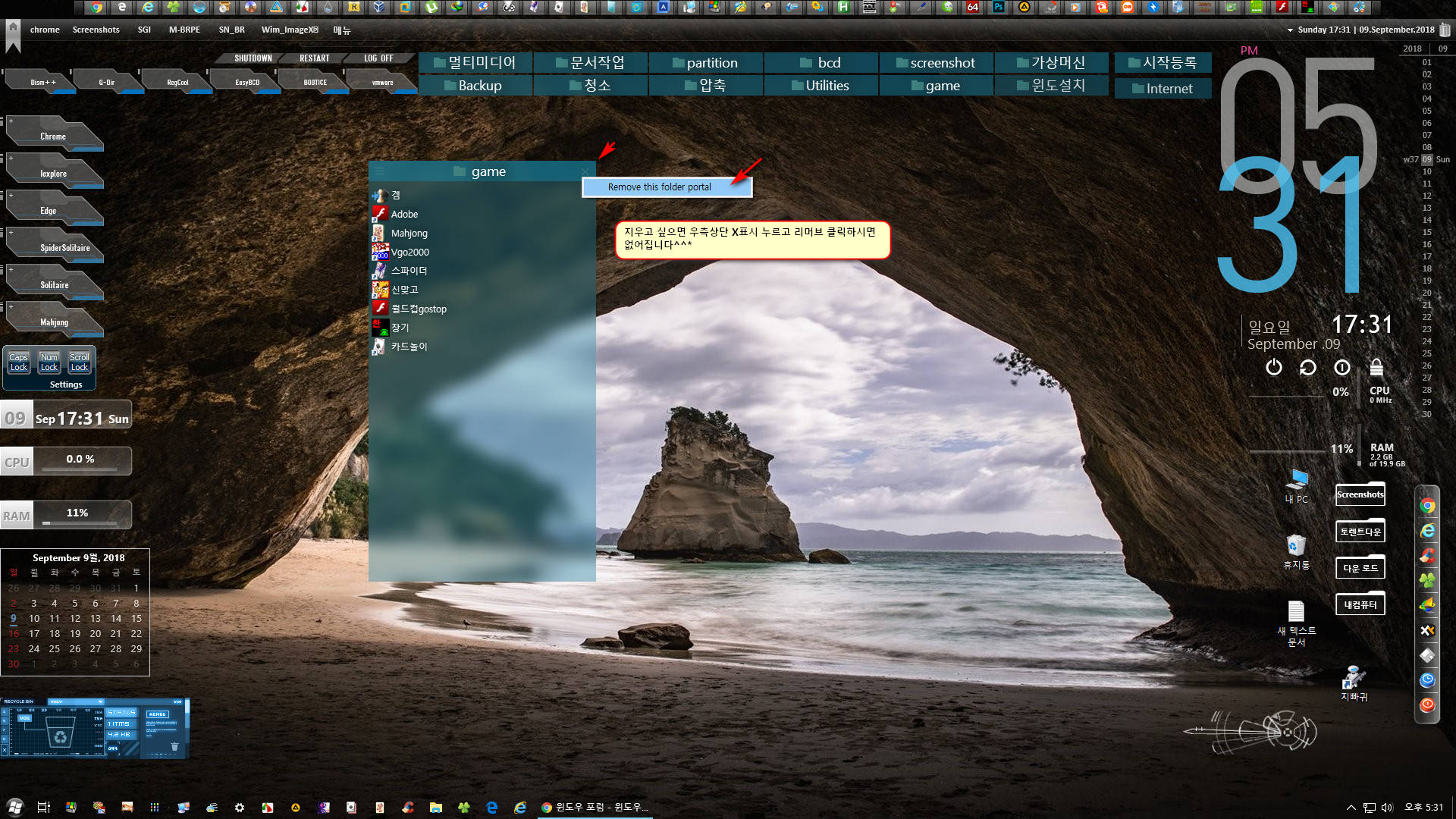Open the 토렌트다운 folder tile

[x=1360, y=531]
